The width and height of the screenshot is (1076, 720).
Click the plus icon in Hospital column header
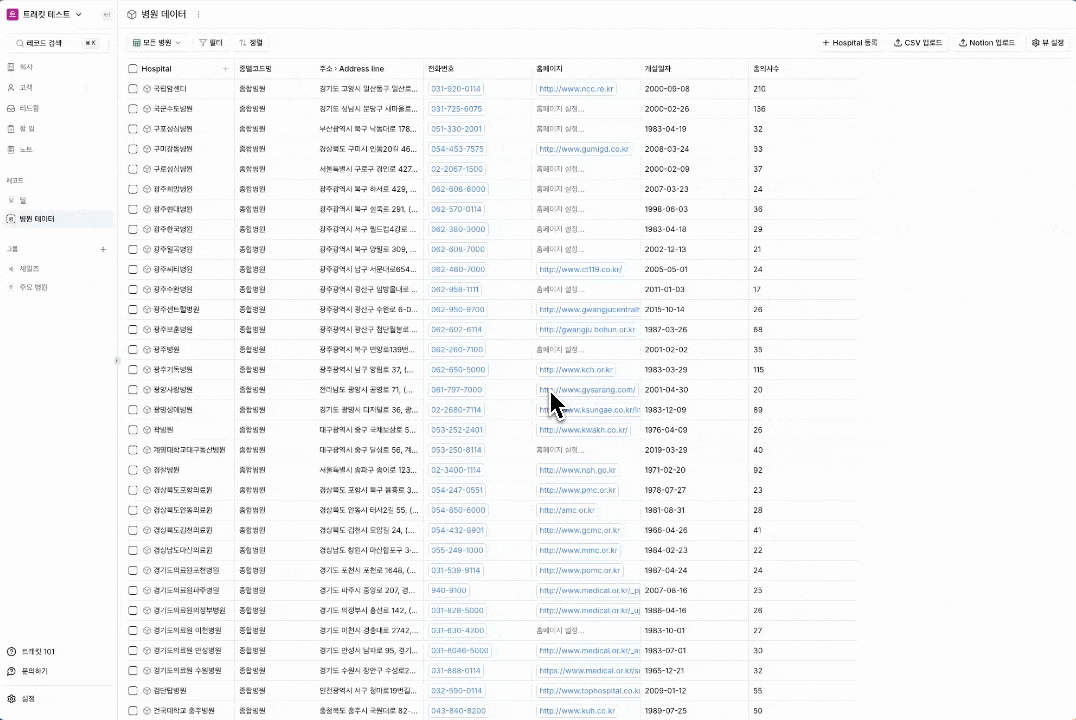pyautogui.click(x=225, y=69)
